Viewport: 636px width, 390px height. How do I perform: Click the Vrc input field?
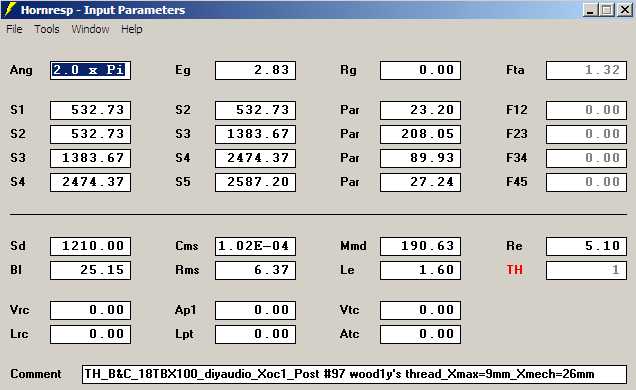90,310
